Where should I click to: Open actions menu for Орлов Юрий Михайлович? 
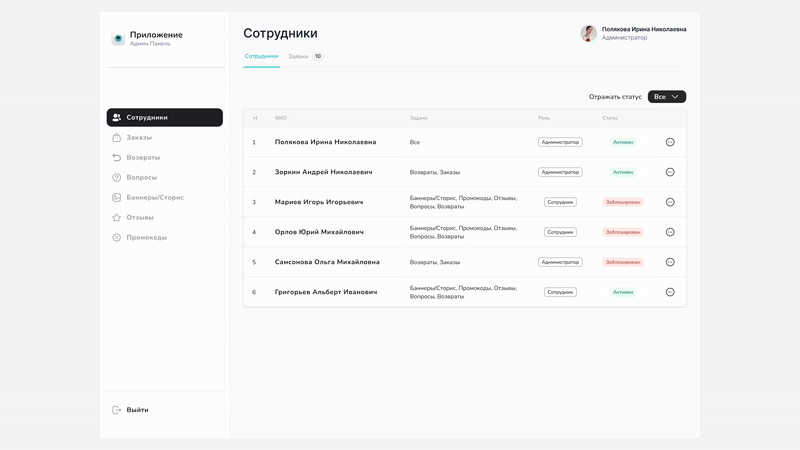pyautogui.click(x=670, y=232)
